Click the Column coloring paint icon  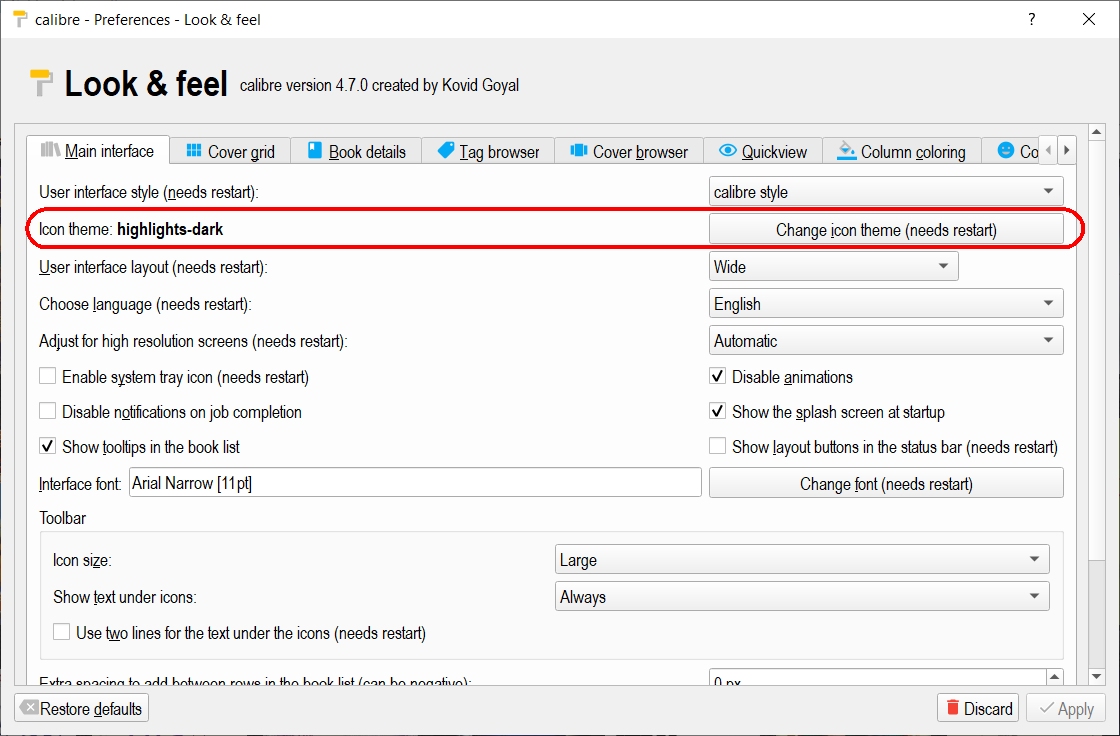(847, 151)
